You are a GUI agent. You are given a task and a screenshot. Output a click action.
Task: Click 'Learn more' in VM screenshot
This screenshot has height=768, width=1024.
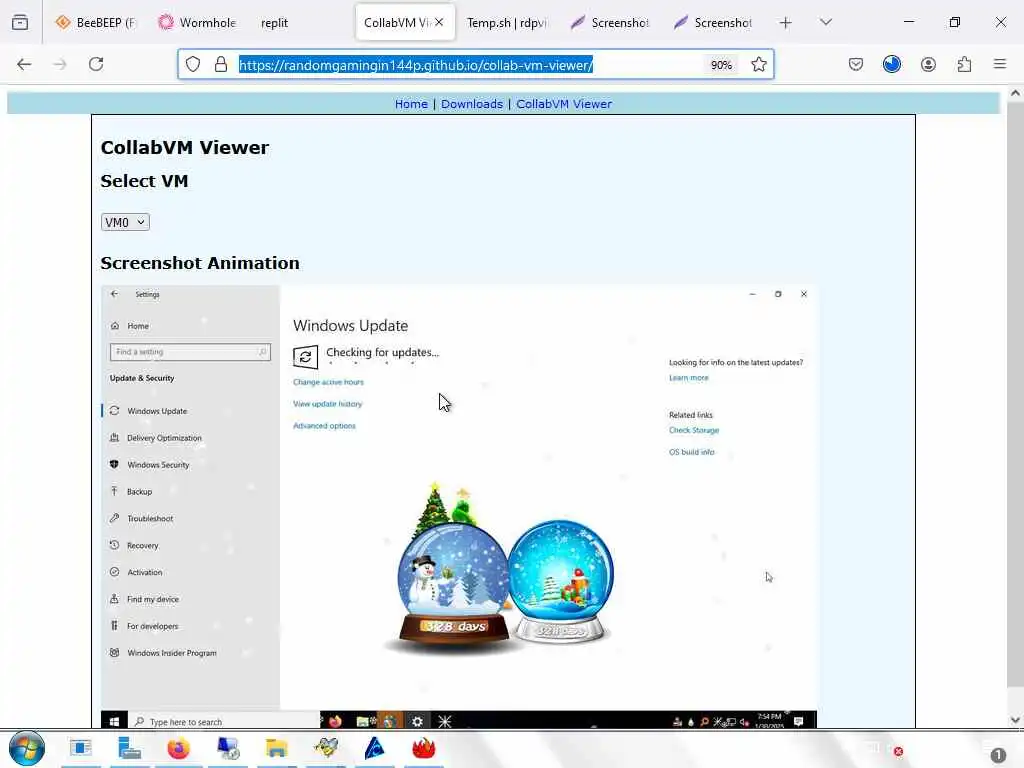click(x=688, y=377)
